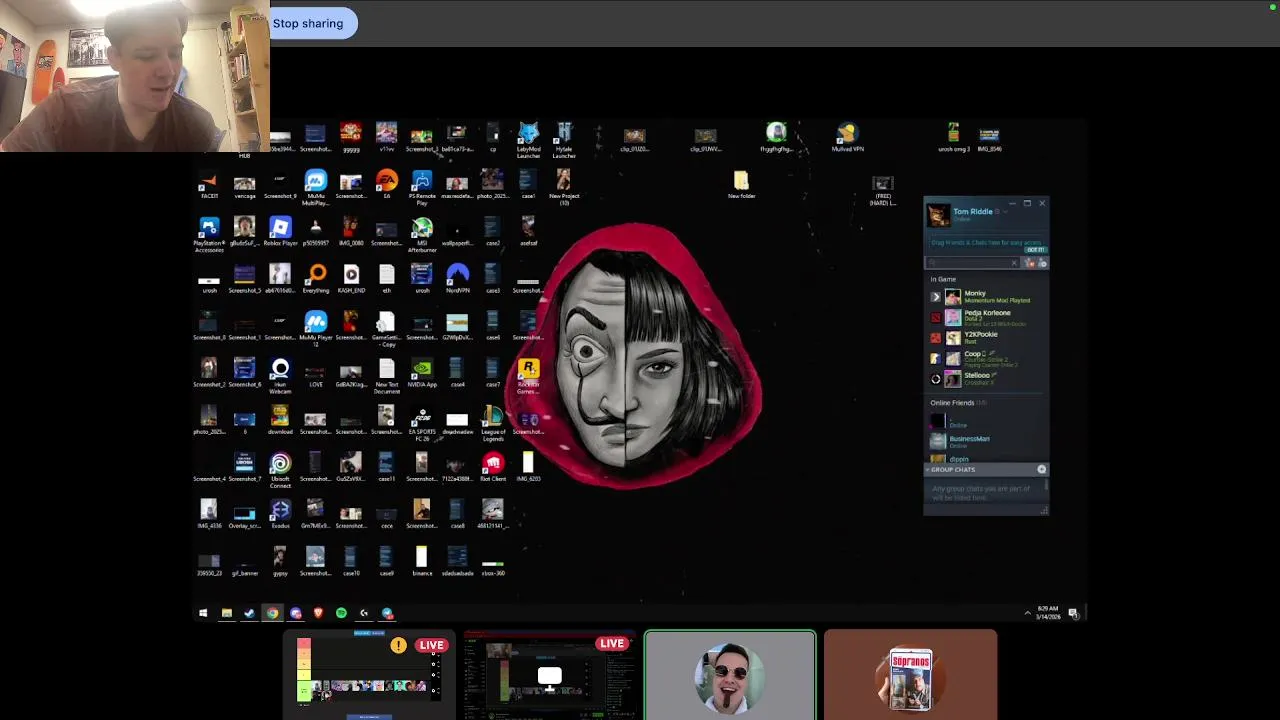Show hidden system tray icons

pos(1027,613)
